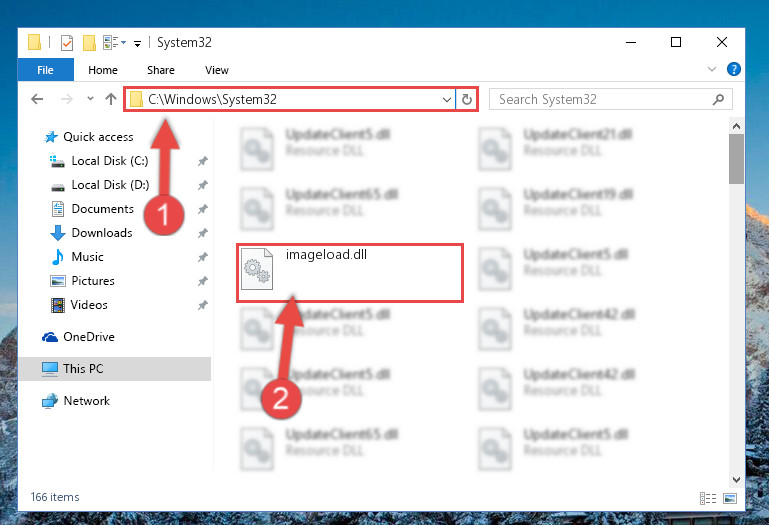
Task: Click the pin icon beside Local Disk (D:)
Action: (203, 185)
